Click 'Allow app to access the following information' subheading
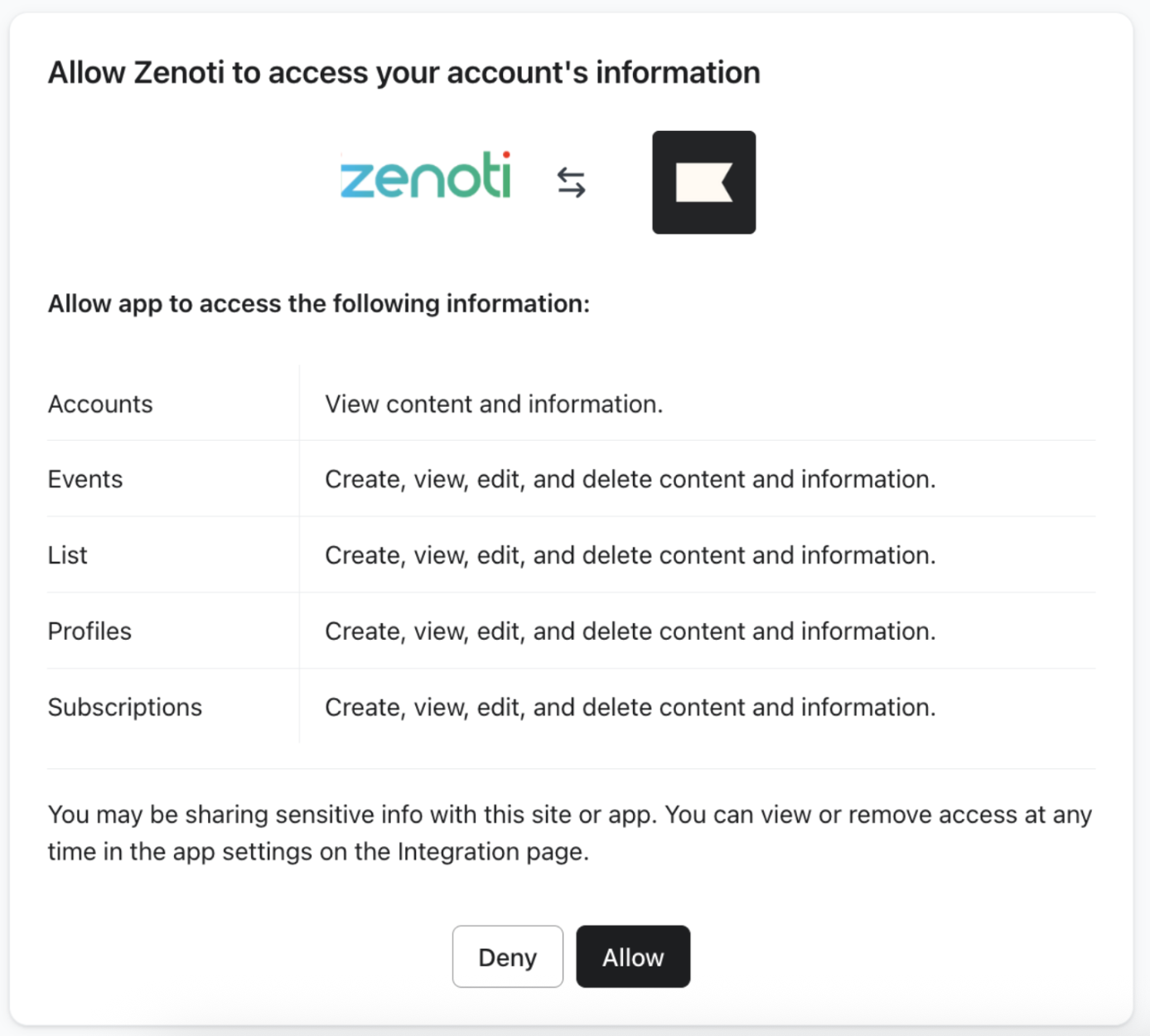The height and width of the screenshot is (1036, 1150). tap(319, 304)
